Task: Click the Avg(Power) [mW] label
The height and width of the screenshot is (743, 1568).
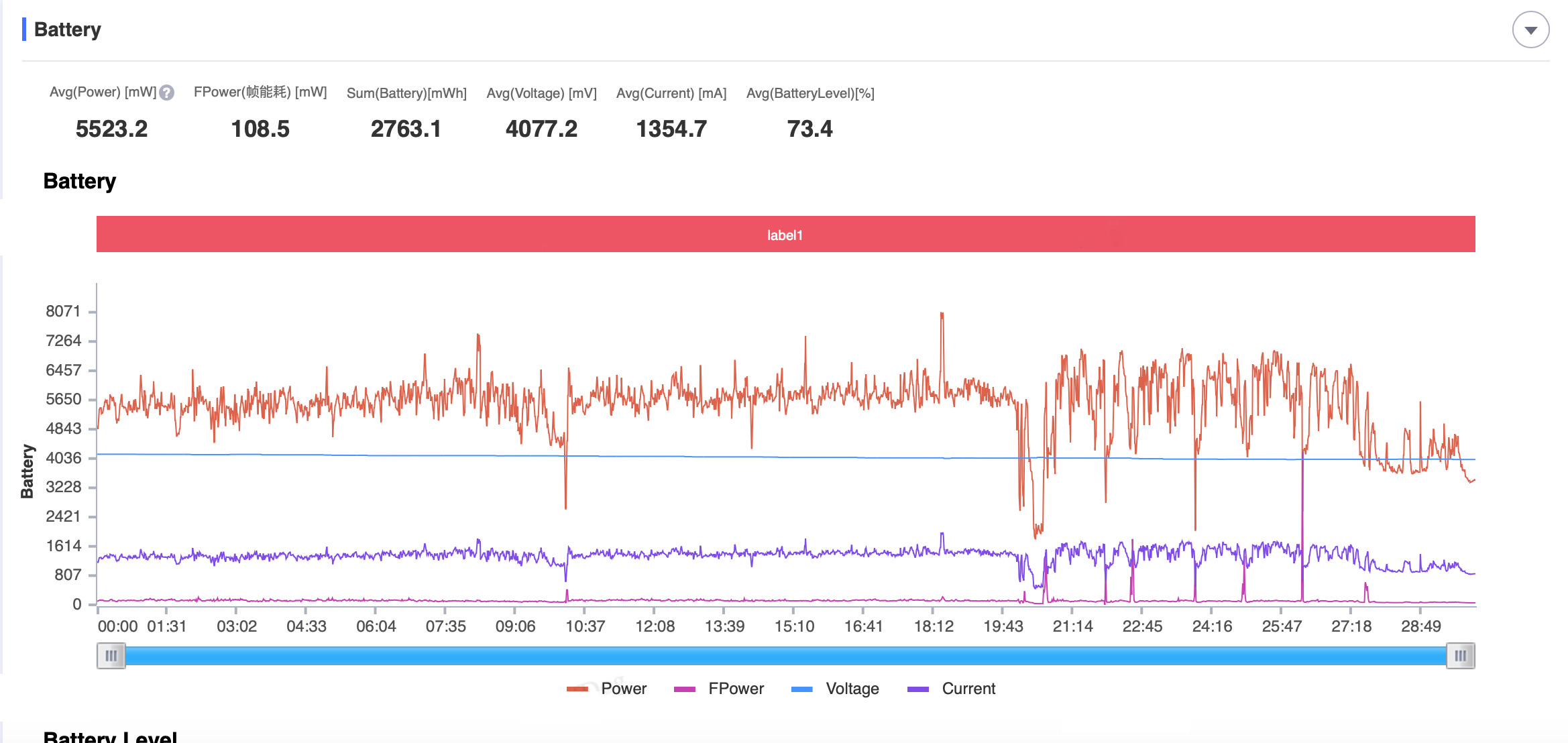Action: (103, 93)
